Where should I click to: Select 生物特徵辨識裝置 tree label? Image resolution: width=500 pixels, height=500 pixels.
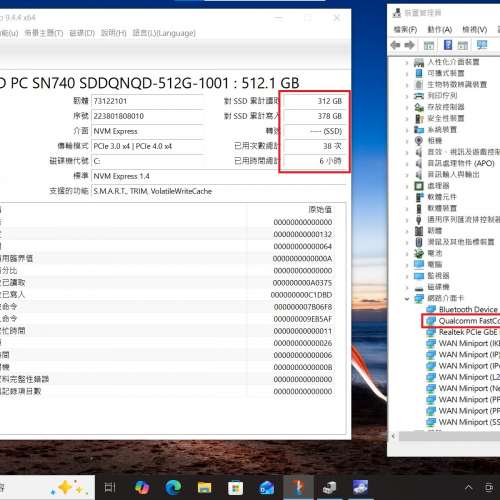pos(457,85)
